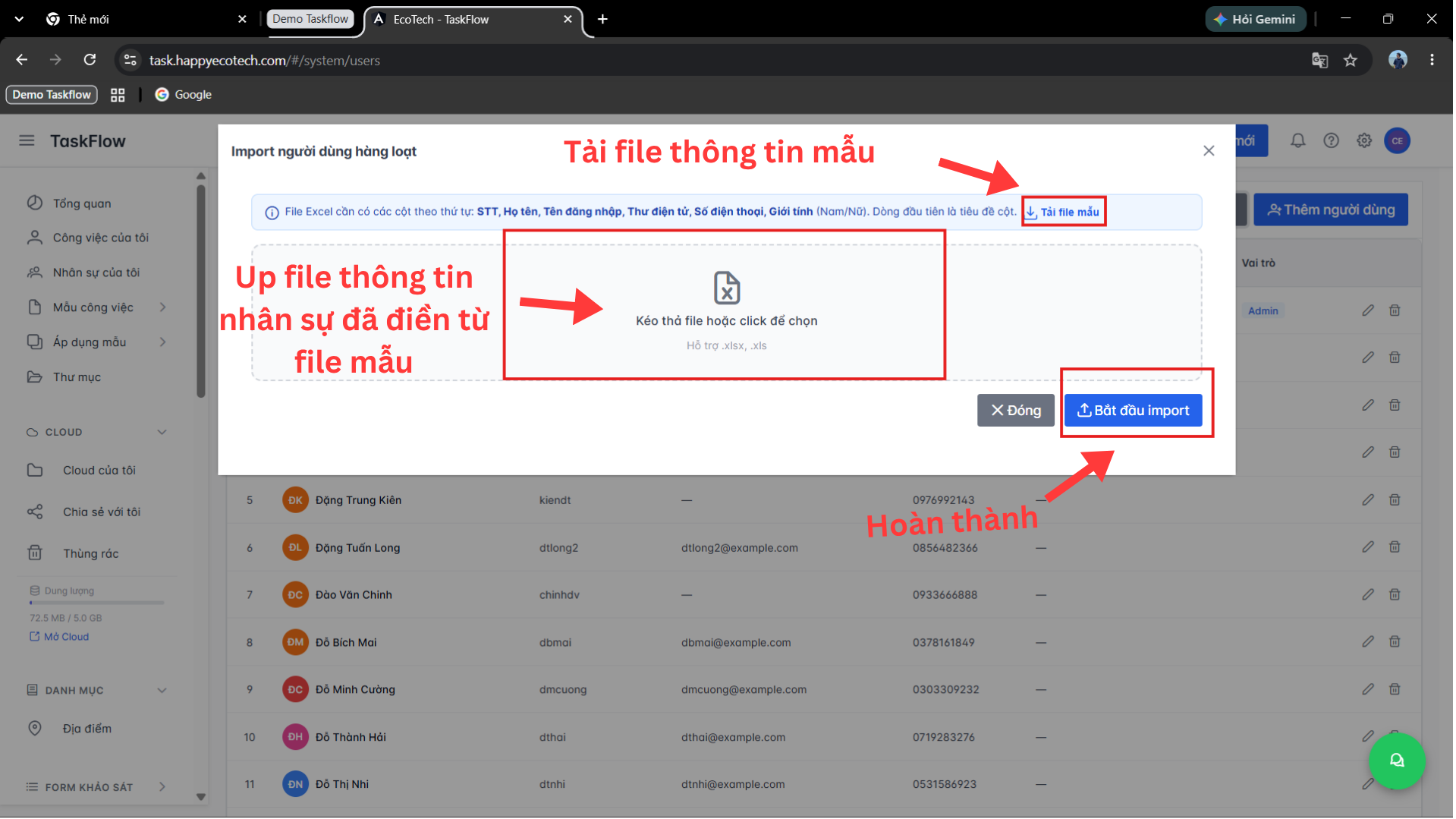Expand the Mẫu công việc submenu

[x=163, y=307]
